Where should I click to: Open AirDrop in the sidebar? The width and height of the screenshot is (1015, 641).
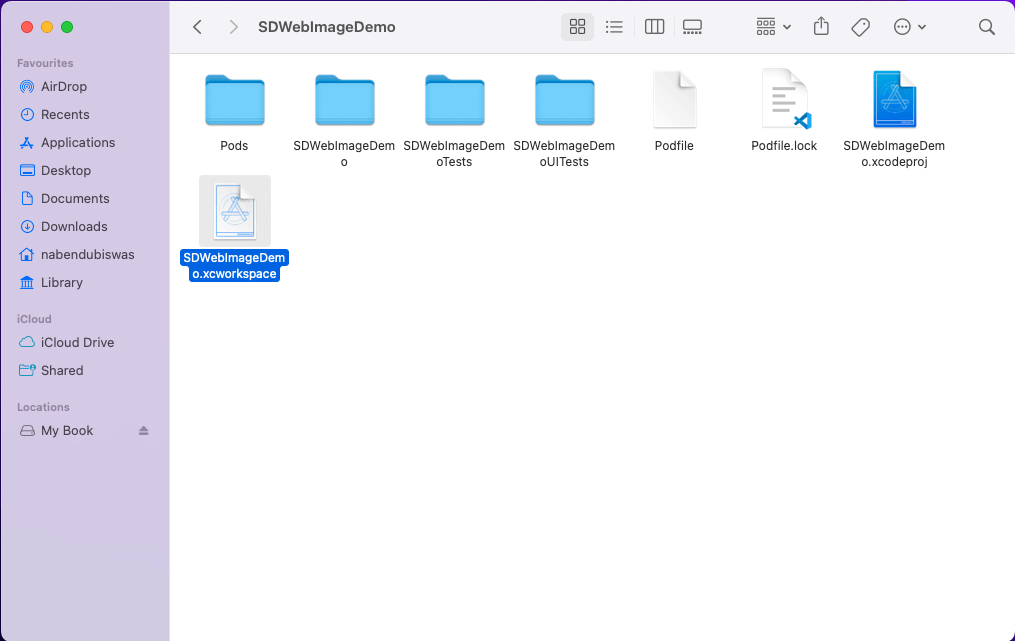coord(65,86)
